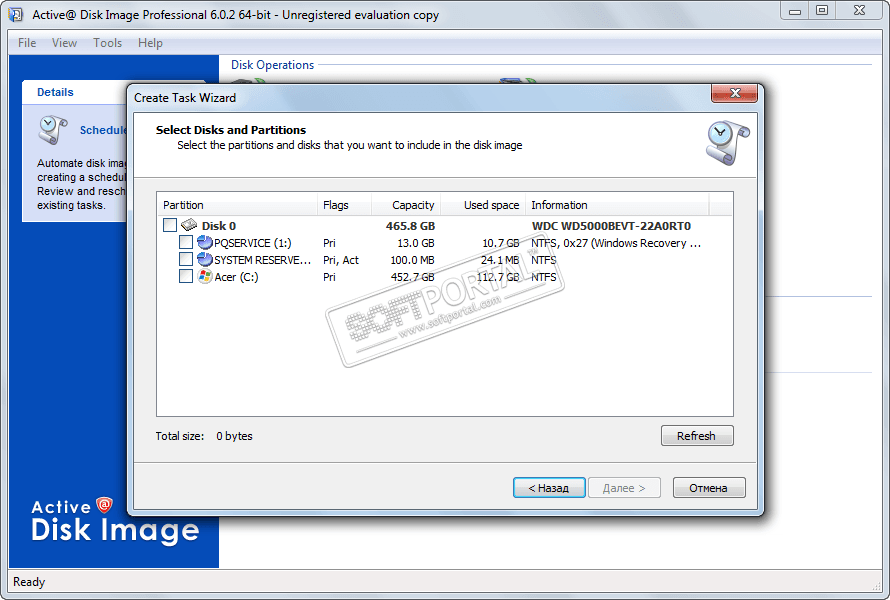Click the Ready status bar text
The height and width of the screenshot is (600, 890).
29,582
